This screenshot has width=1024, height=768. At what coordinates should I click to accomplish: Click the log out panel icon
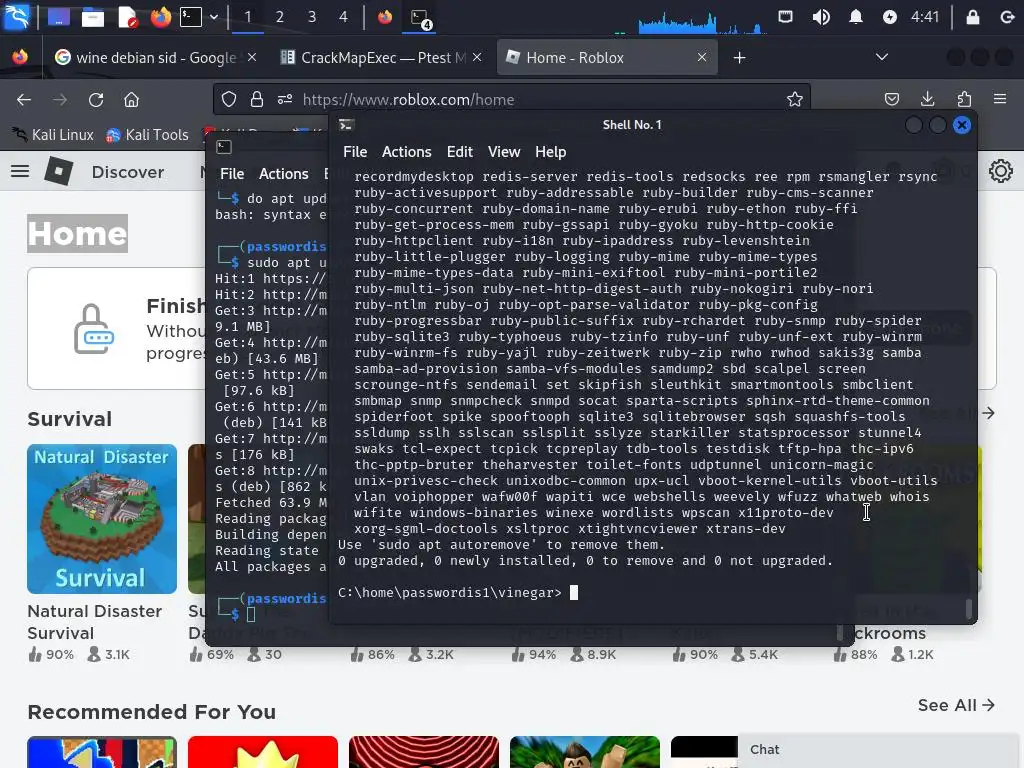(1007, 17)
